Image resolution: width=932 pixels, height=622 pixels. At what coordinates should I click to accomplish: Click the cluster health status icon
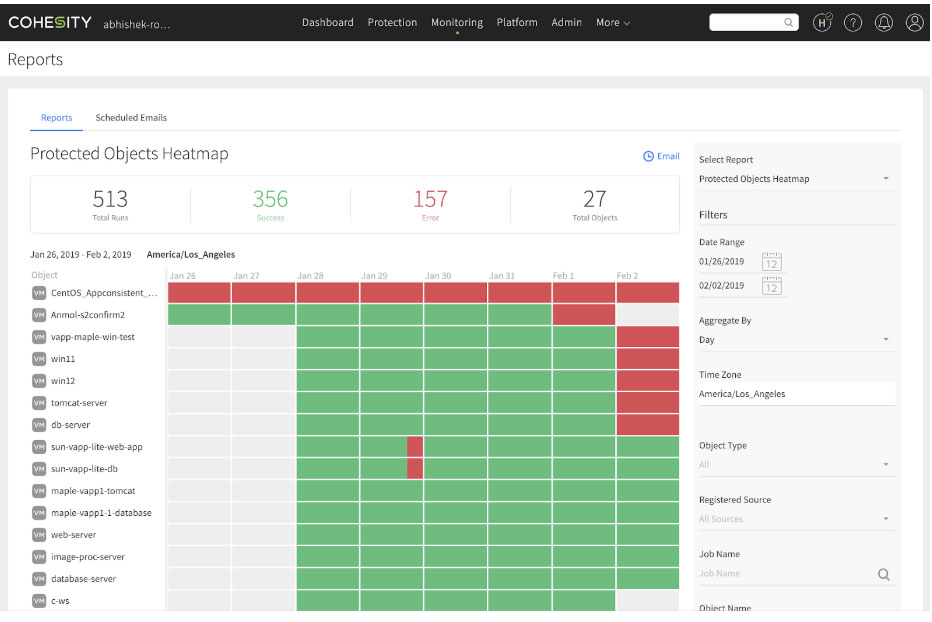tap(822, 22)
